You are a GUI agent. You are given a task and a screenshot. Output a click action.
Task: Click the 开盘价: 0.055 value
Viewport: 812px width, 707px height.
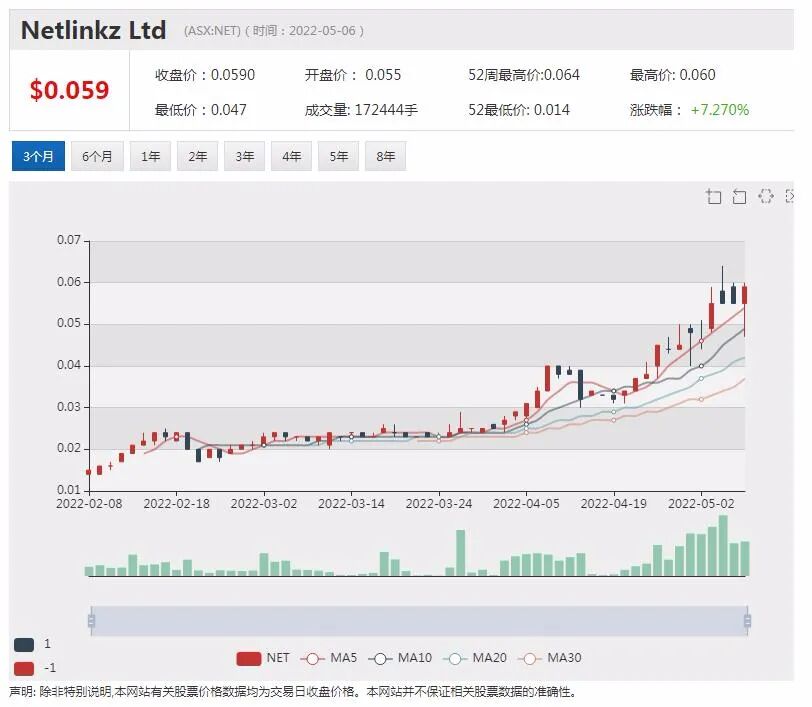353,75
